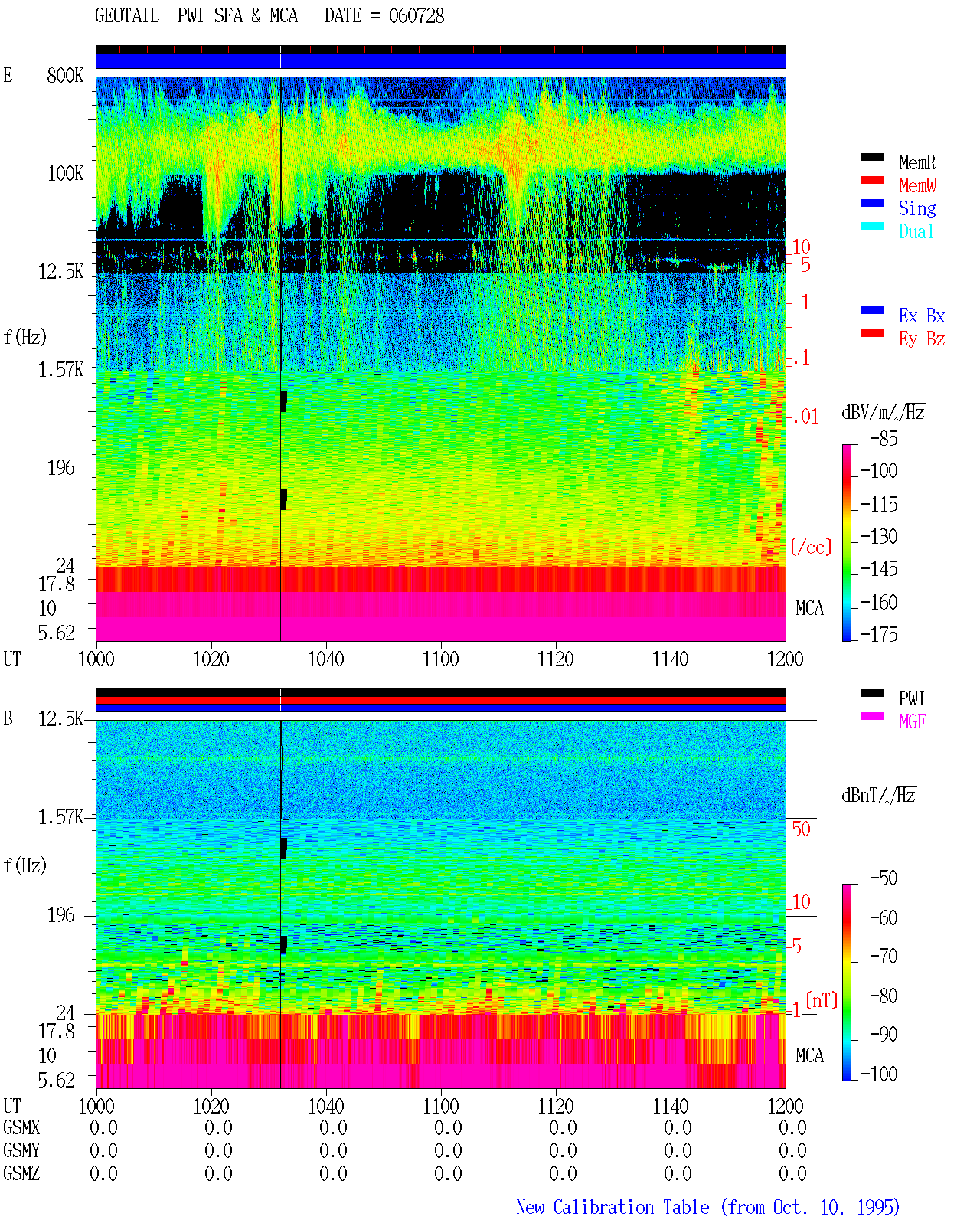Click the GSMY row label
This screenshot has height=1220, width=980.
[x=21, y=1151]
